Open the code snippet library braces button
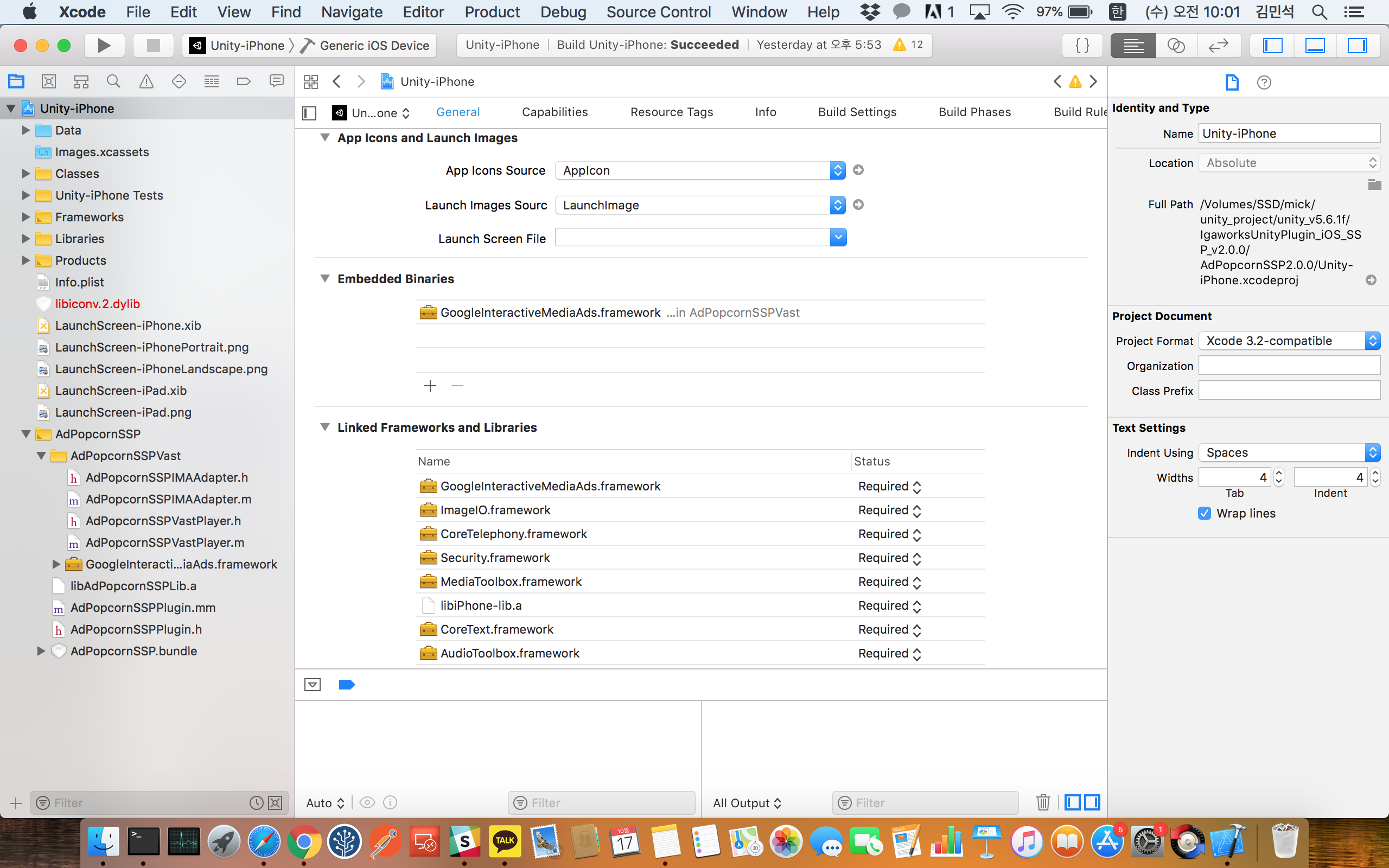 click(1082, 46)
